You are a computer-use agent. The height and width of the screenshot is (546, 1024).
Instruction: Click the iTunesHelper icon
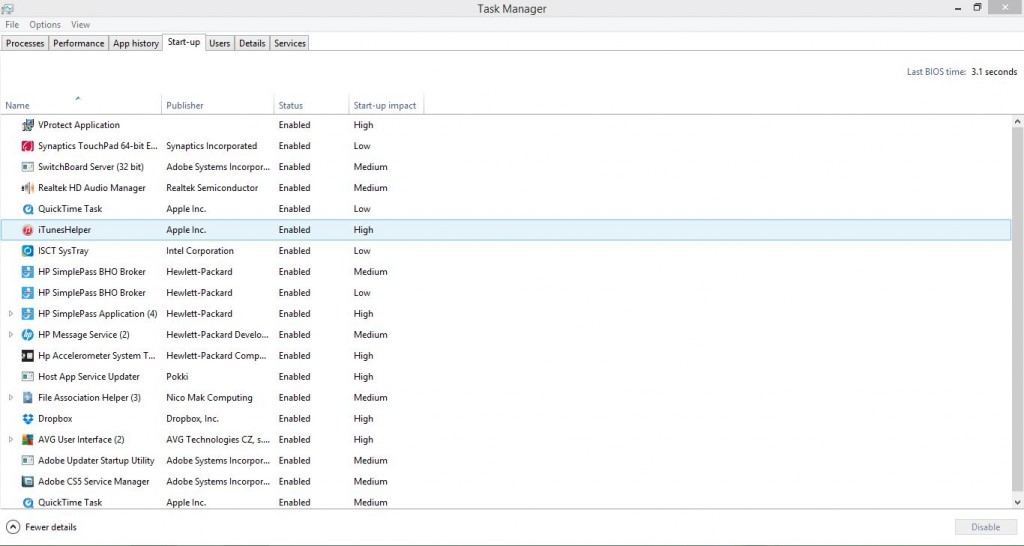pyautogui.click(x=27, y=230)
